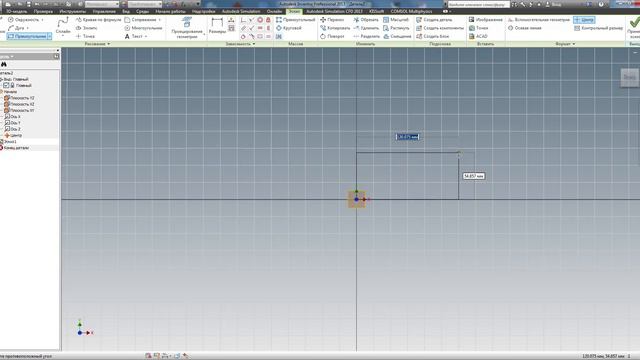Select the Масштаб (scale) tool
The width and height of the screenshot is (640, 360).
click(396, 20)
